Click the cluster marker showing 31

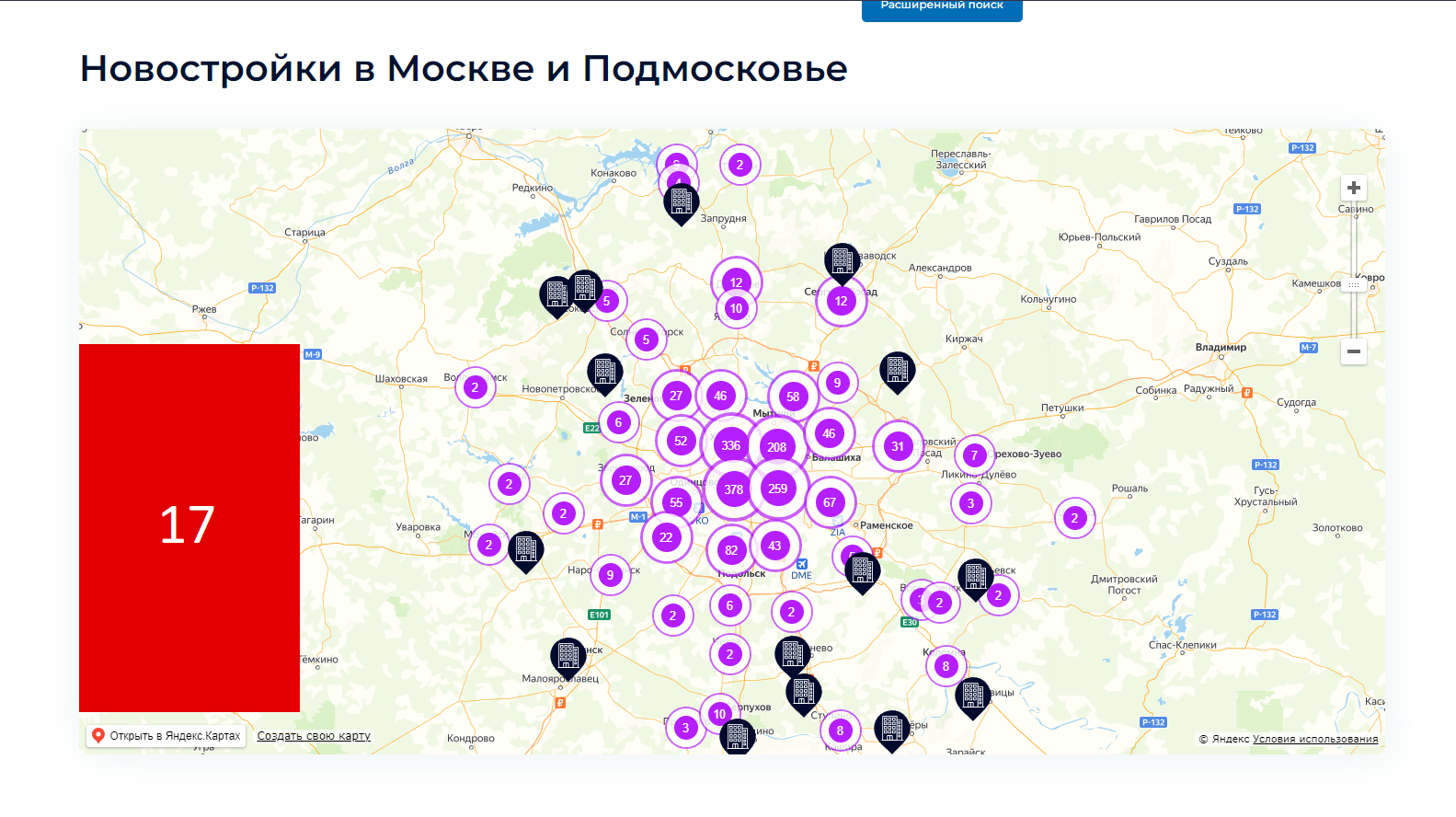tap(898, 446)
